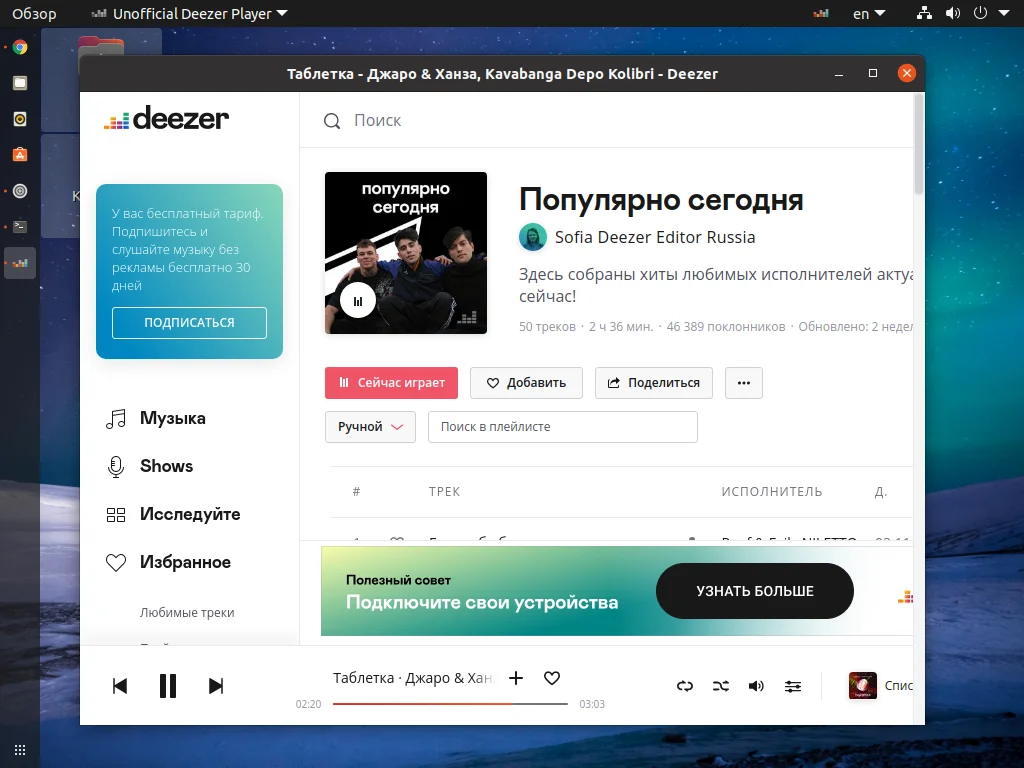Open the three-dots more options menu
Screen dimensions: 1024x768
click(744, 383)
